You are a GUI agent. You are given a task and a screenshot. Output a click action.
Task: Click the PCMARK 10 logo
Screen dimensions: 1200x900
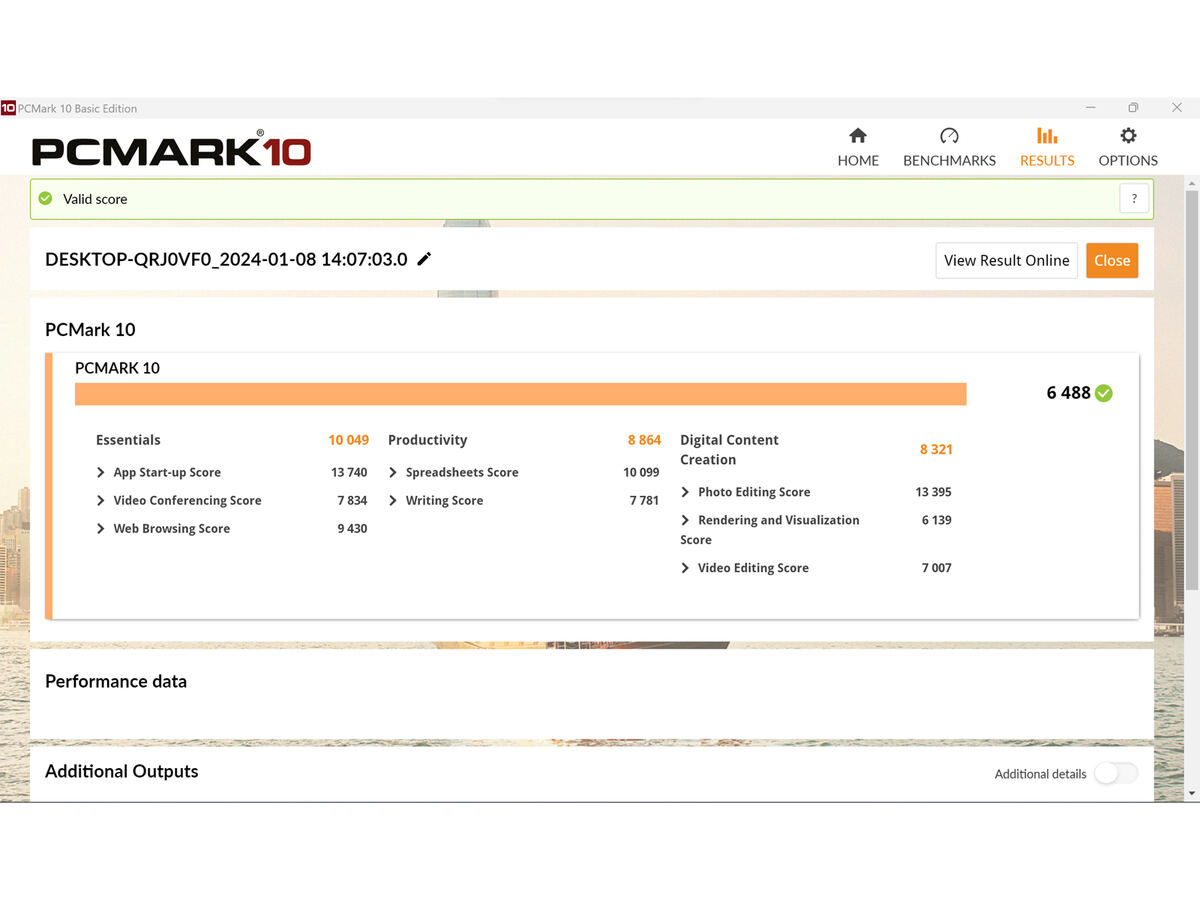point(171,149)
